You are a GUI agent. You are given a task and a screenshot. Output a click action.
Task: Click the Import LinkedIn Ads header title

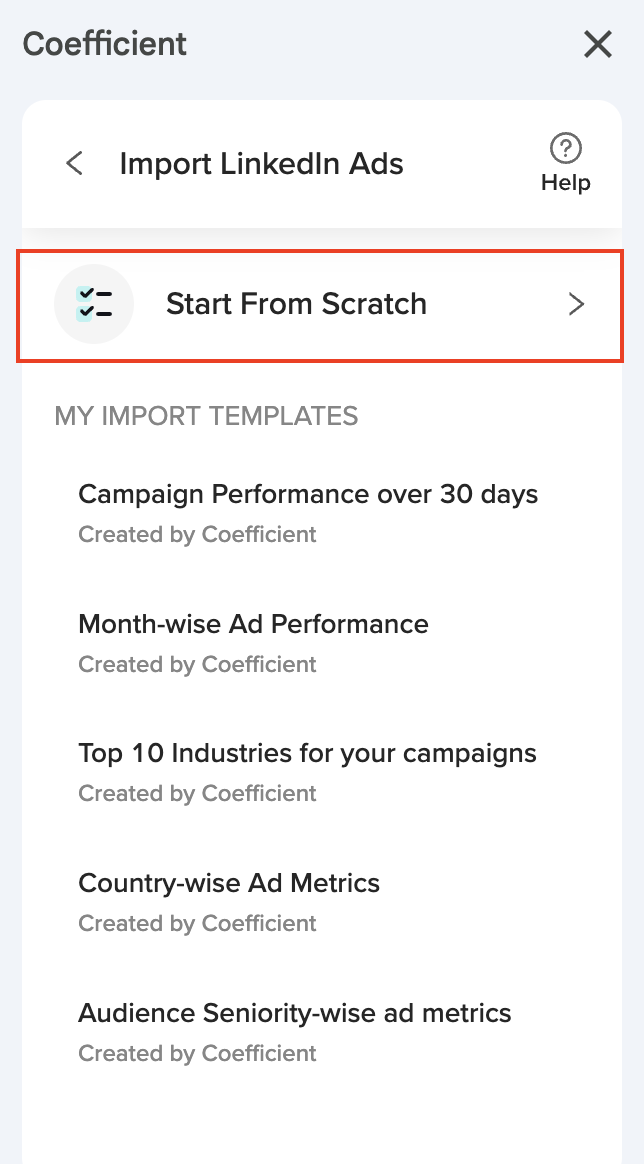pos(261,163)
